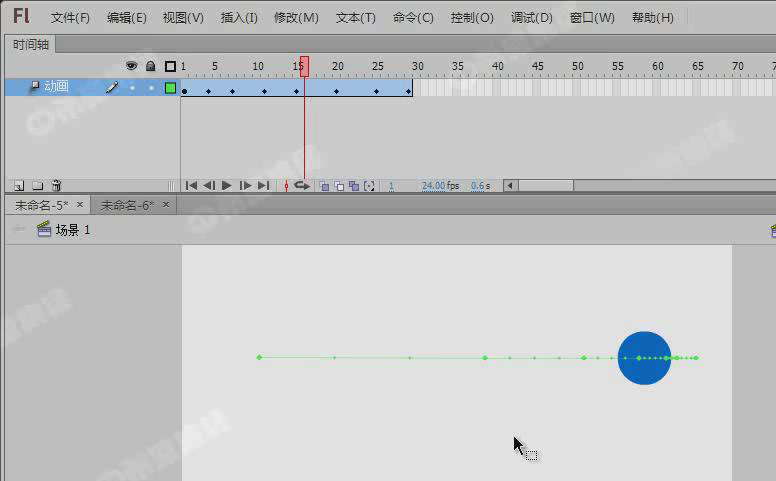
Task: Open the 修改(M) menu
Action: [296, 18]
